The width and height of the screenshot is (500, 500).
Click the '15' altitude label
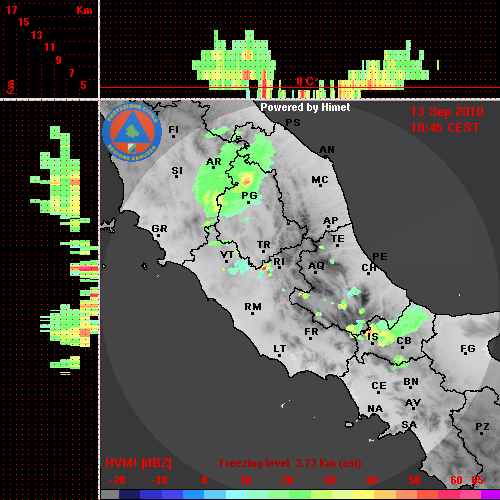(x=24, y=22)
